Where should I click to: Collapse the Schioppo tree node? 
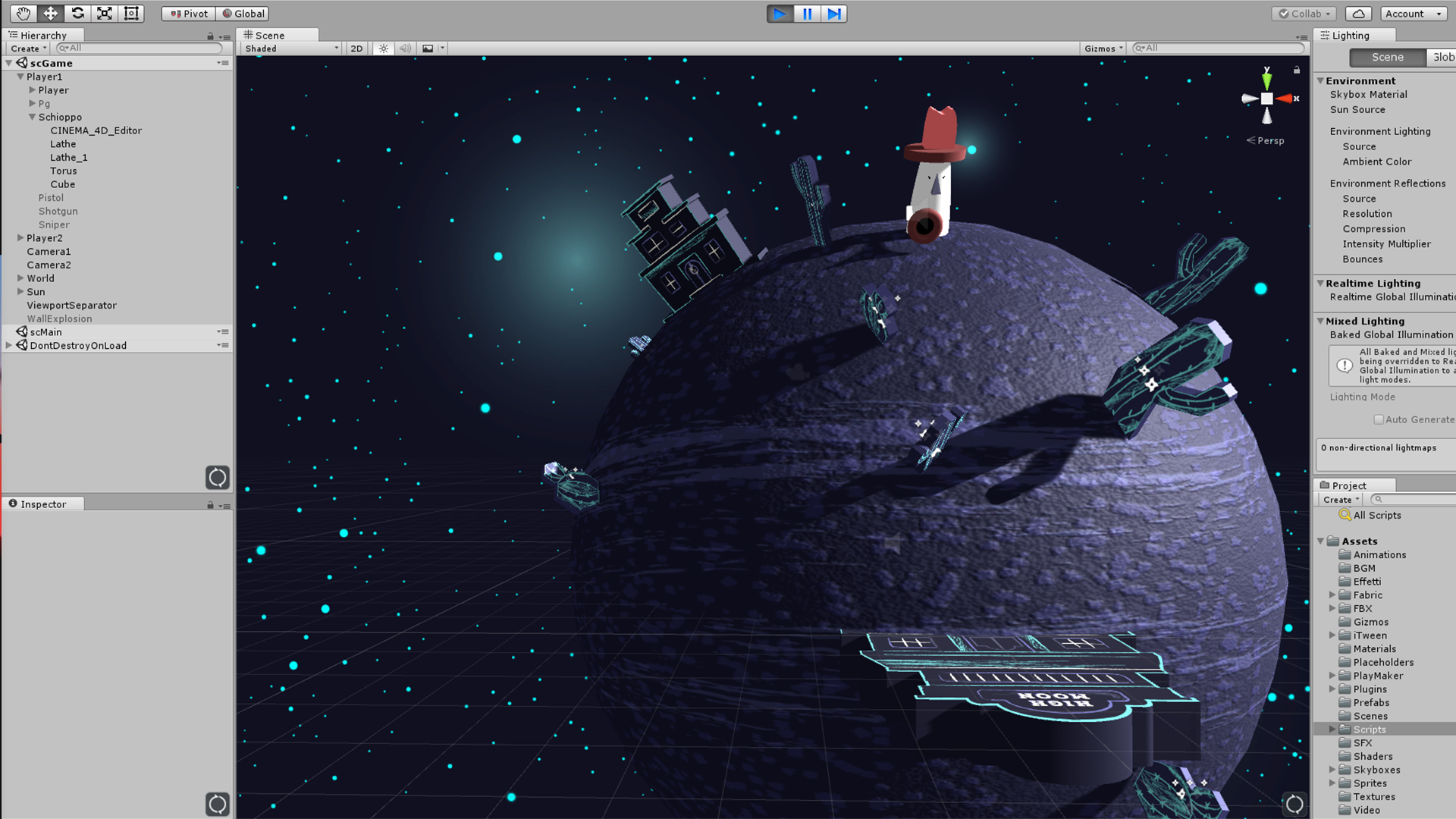[x=32, y=117]
